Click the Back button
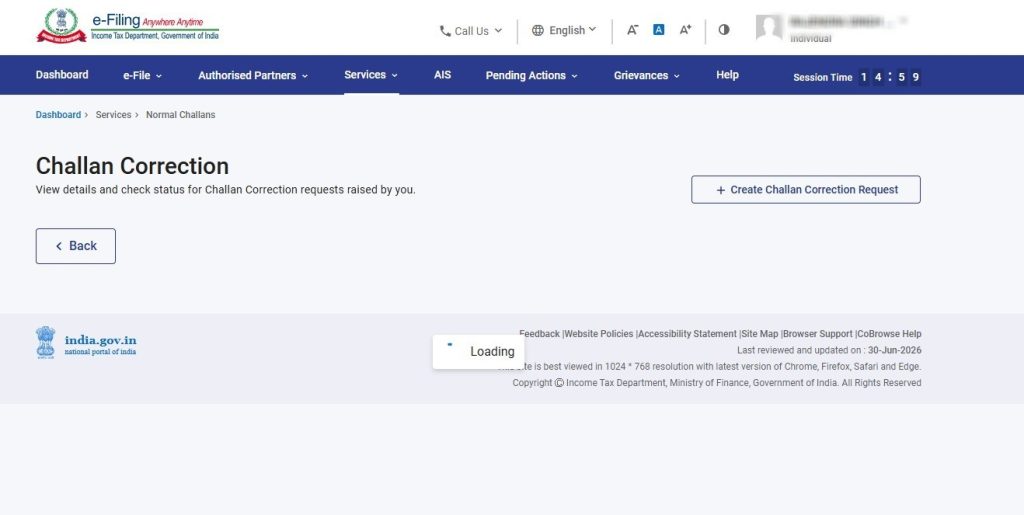This screenshot has height=515, width=1024. pyautogui.click(x=76, y=246)
